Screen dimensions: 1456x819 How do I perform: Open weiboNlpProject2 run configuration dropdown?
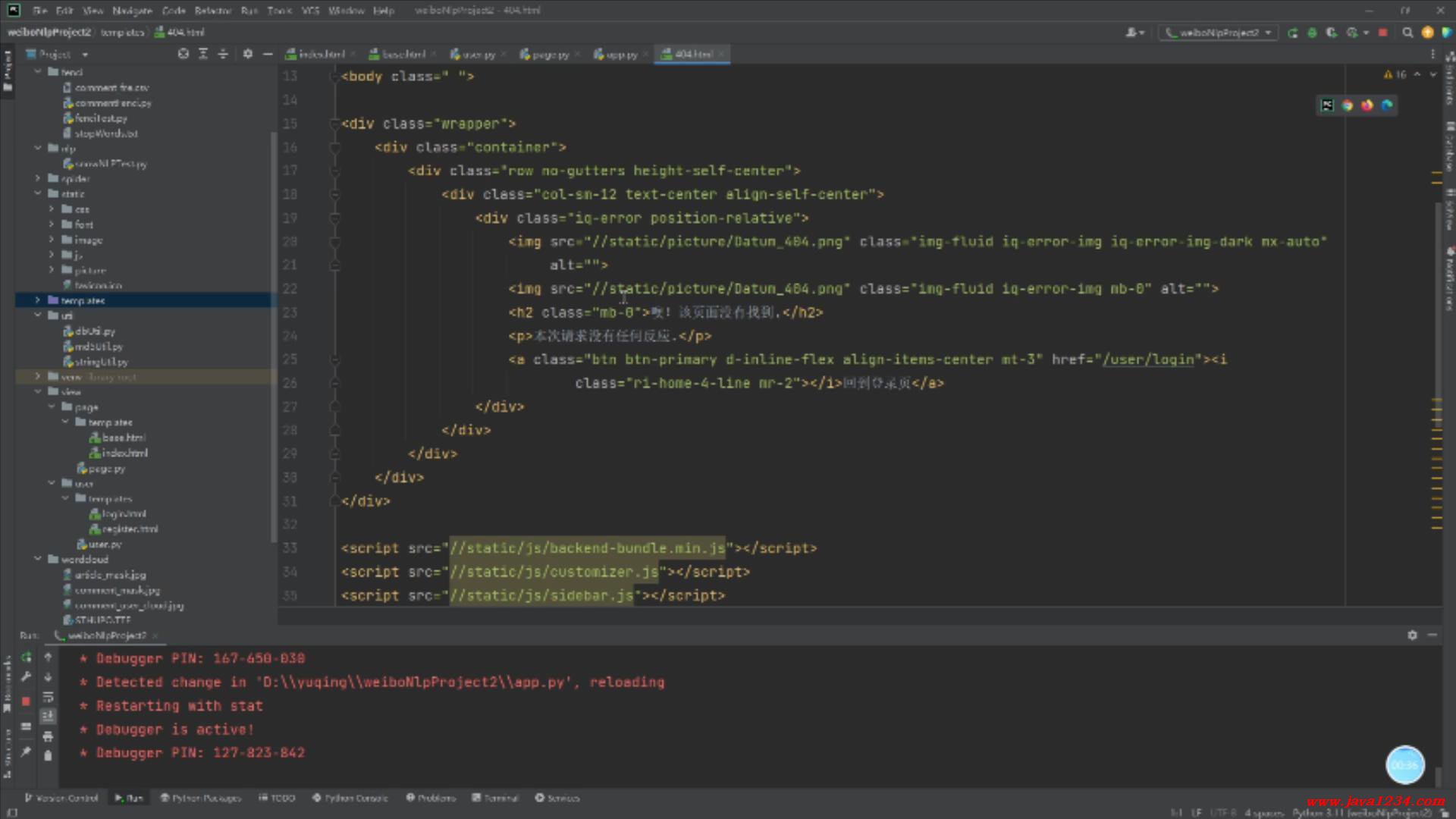click(x=1218, y=33)
